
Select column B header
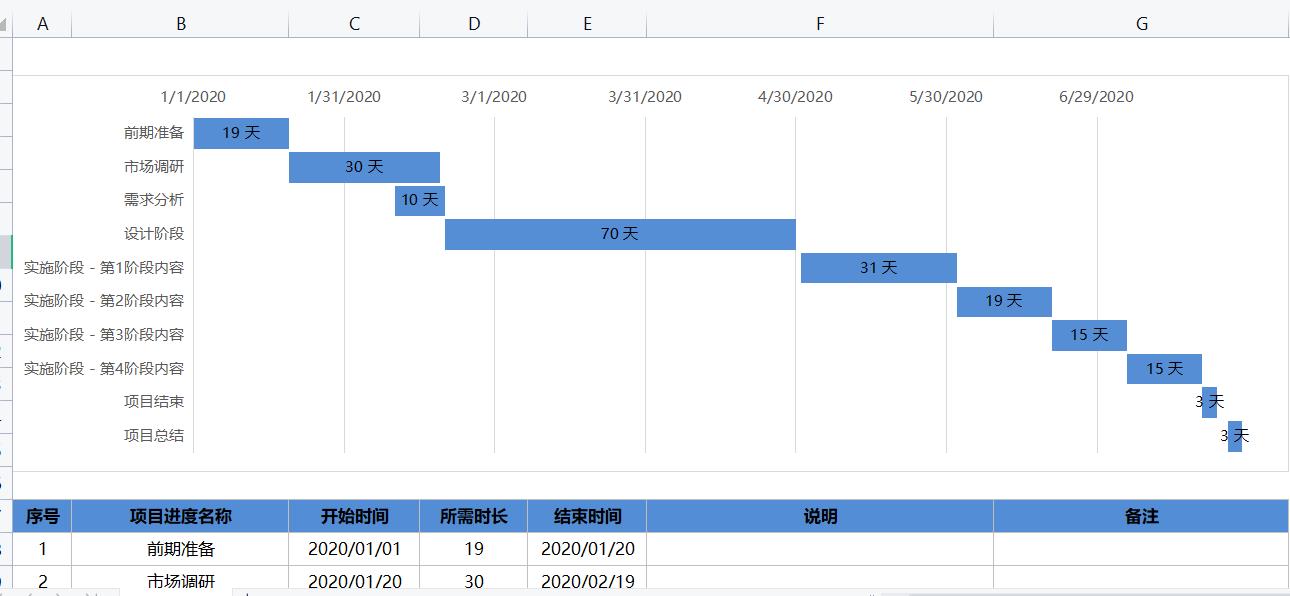[180, 24]
